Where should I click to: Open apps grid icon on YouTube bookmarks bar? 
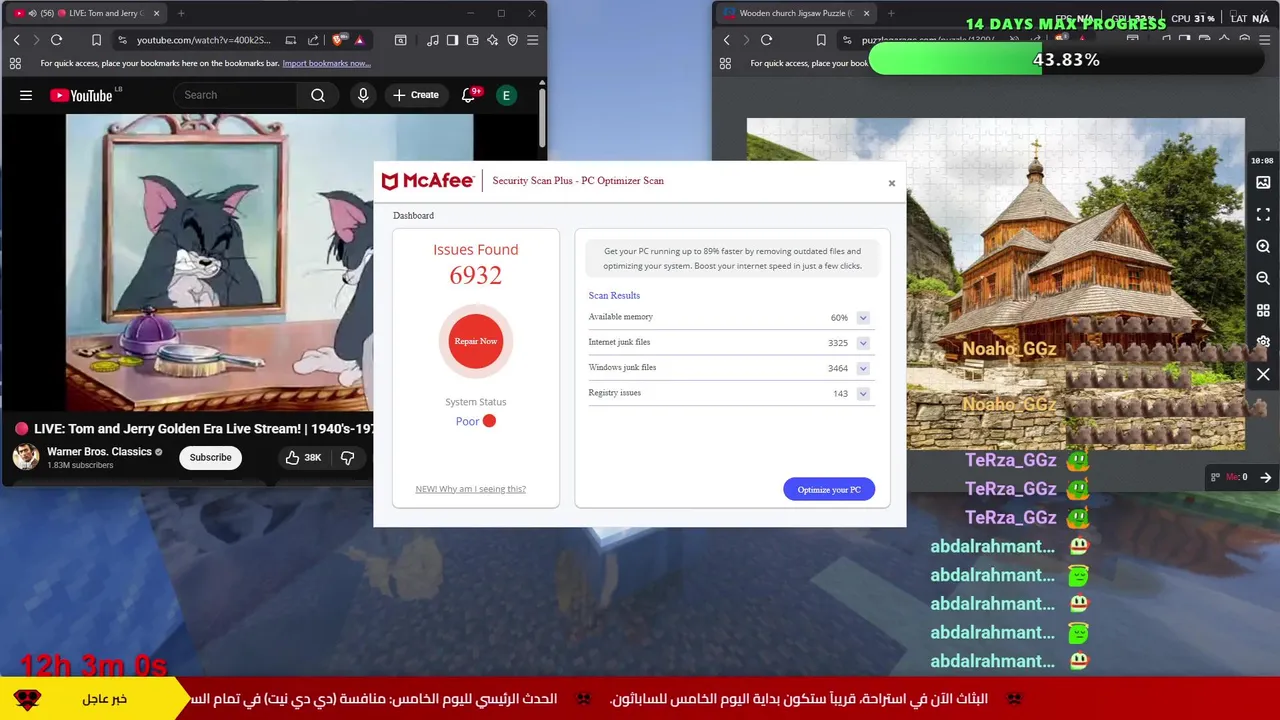click(15, 63)
